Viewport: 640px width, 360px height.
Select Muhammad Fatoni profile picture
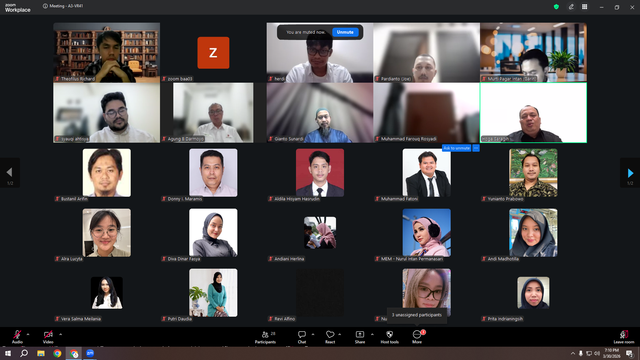427,173
